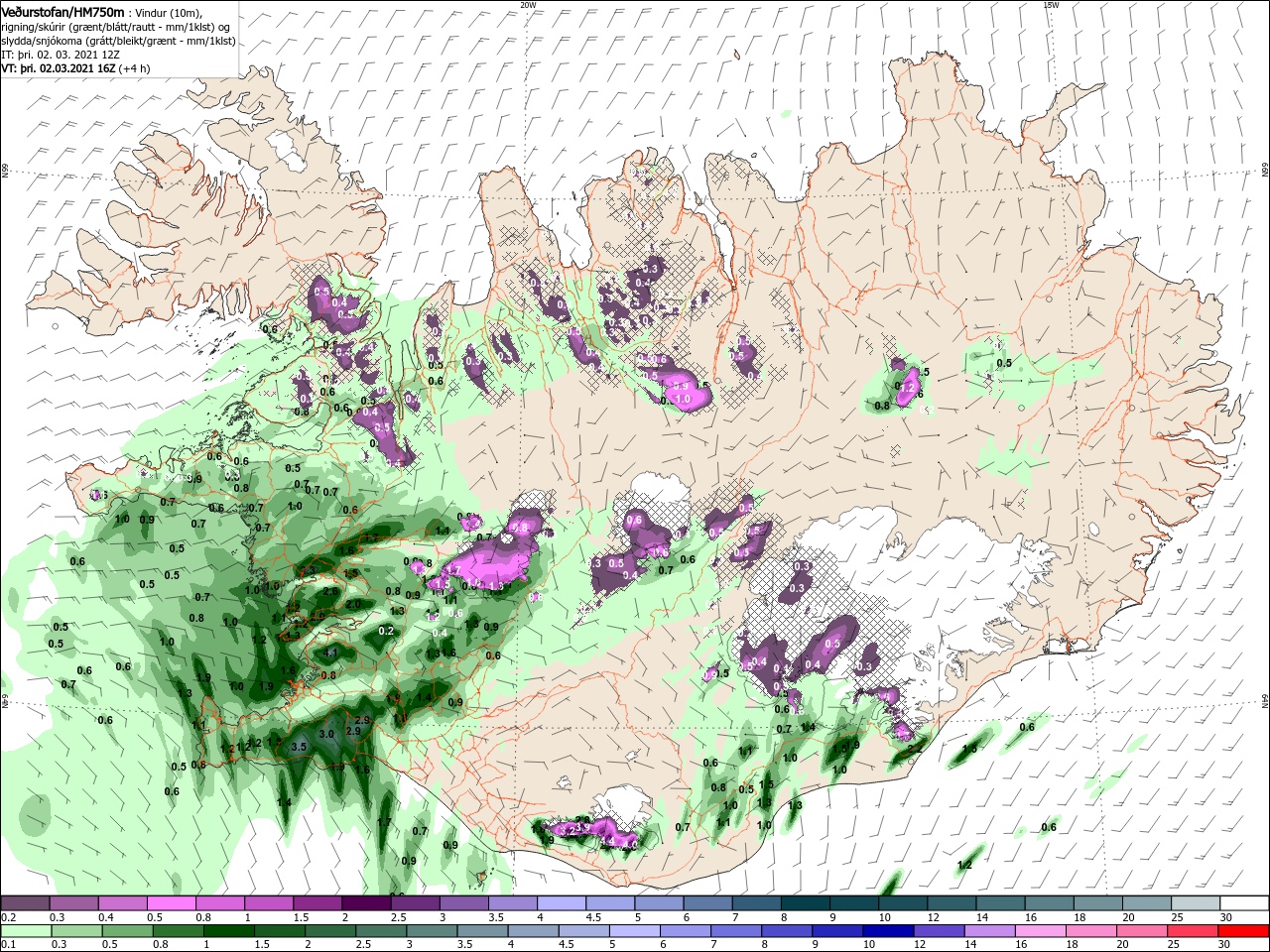This screenshot has width=1270, height=952.
Task: Select the 5–6 periwinkle snow scale swatch
Action: click(659, 902)
